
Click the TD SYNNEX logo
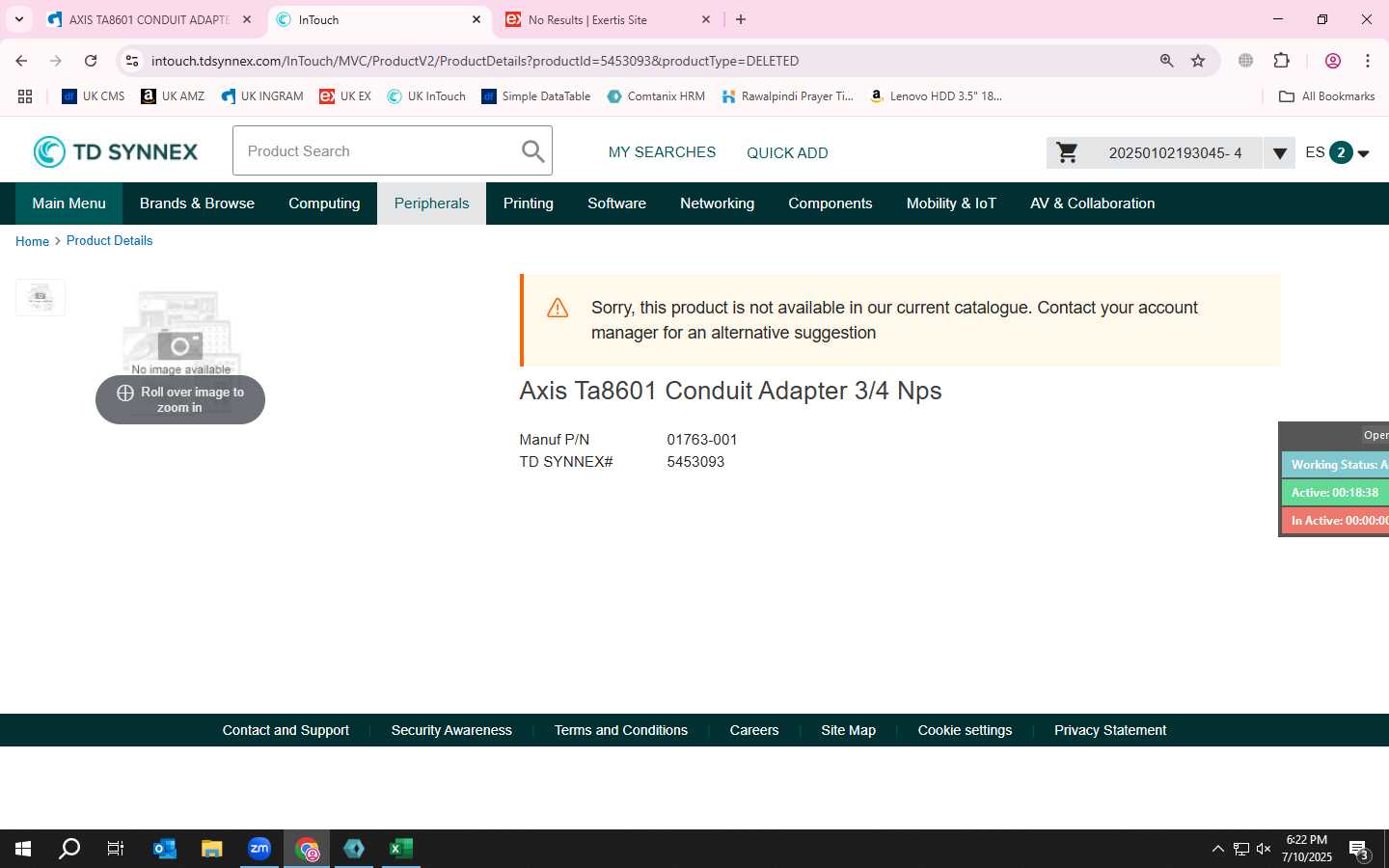[116, 151]
